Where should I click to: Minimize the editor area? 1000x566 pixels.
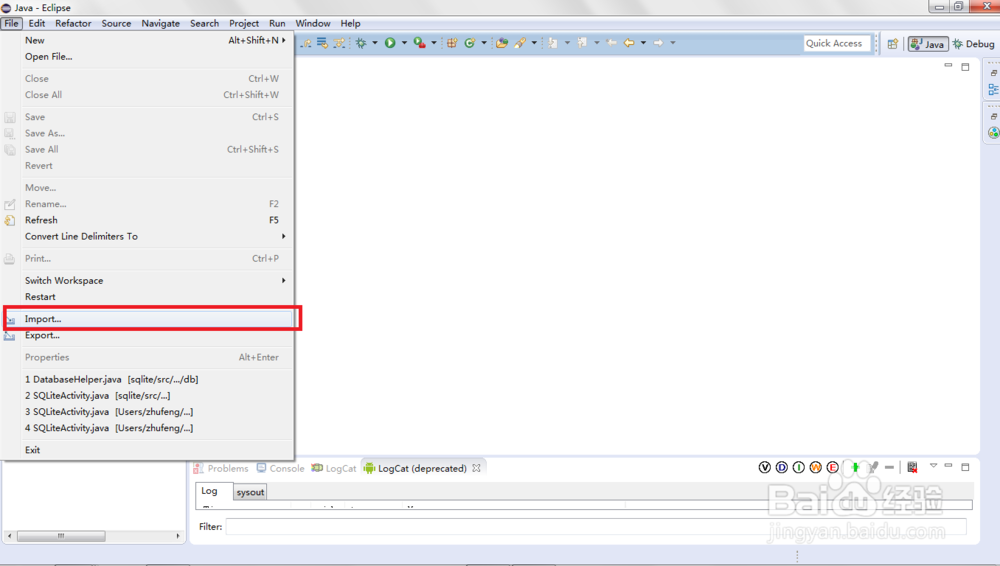(948, 66)
